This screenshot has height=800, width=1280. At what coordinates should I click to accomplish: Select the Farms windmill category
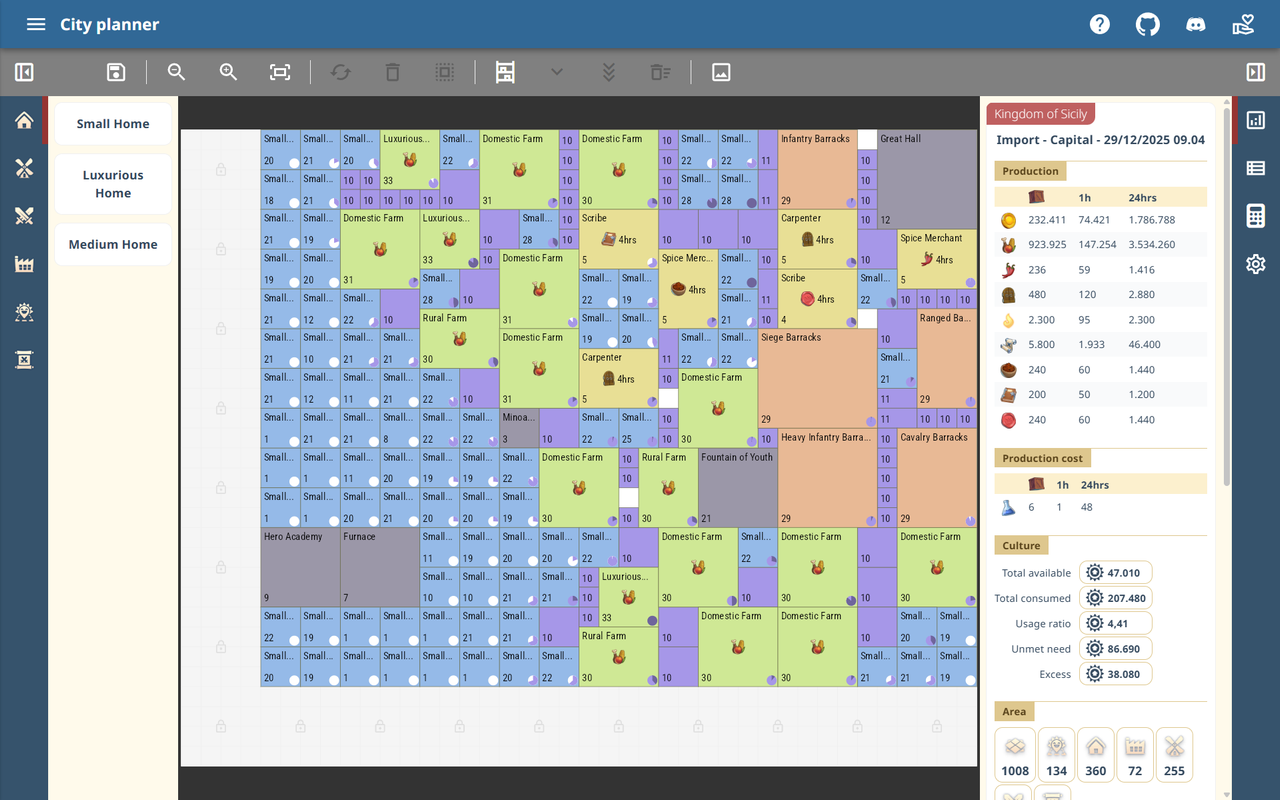click(24, 168)
